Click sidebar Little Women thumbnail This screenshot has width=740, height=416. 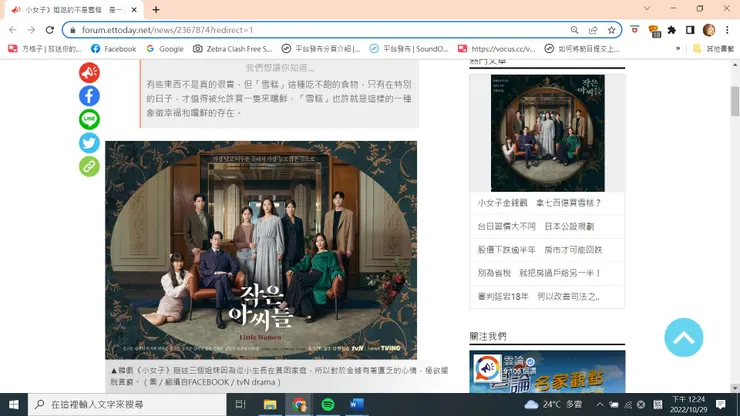click(x=547, y=133)
